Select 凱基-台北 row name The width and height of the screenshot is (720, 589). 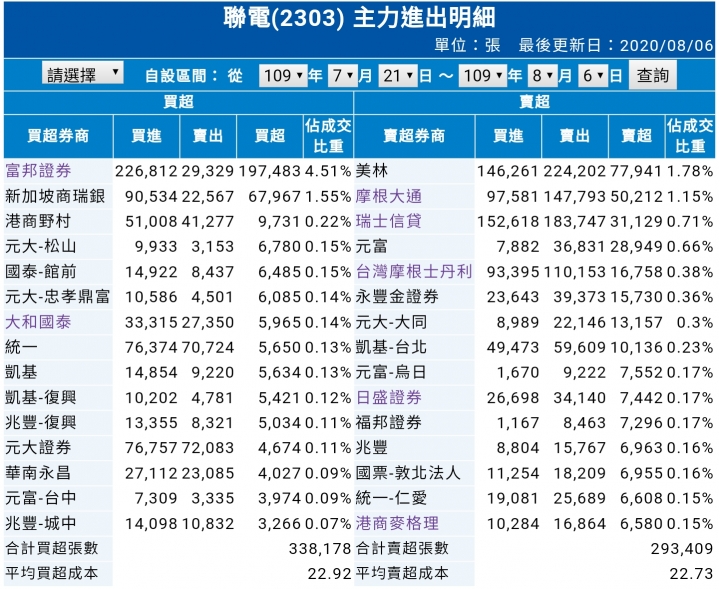point(391,347)
